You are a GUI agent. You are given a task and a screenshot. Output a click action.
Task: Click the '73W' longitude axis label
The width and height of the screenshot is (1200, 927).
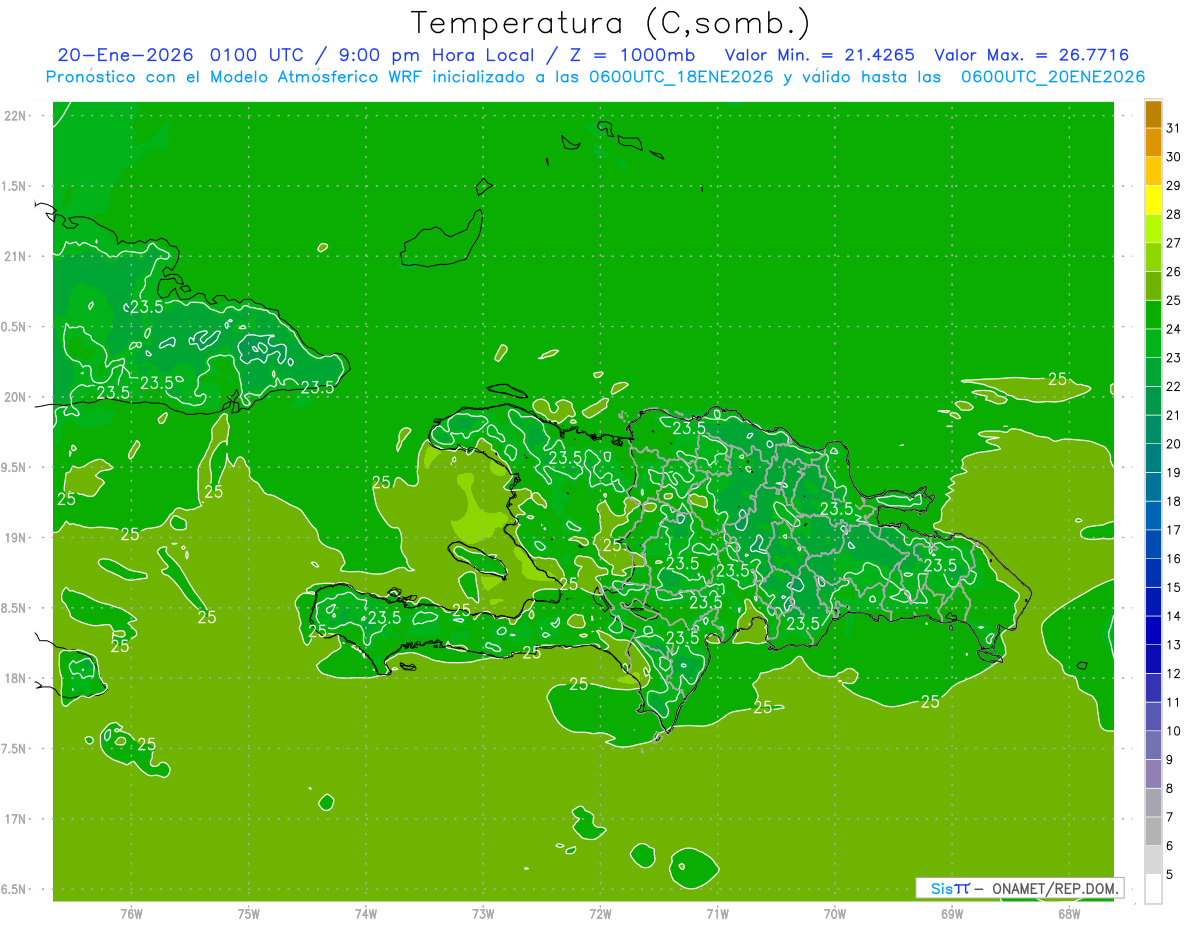483,913
